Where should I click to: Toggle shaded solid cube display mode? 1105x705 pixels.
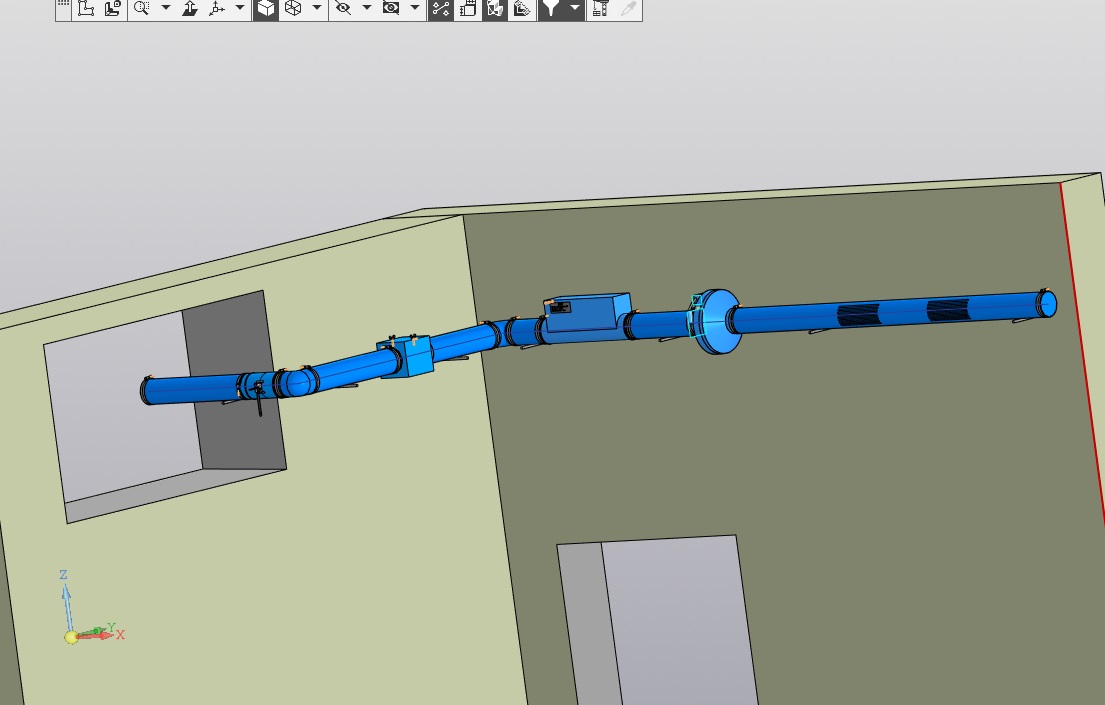[266, 8]
